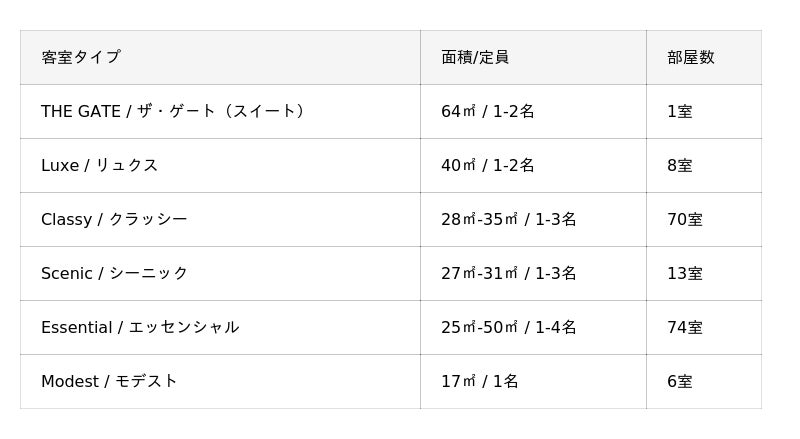The image size is (800, 439).
Task: Select the 25㎡-50㎡ / 1-4名 cell
Action: [x=509, y=327]
